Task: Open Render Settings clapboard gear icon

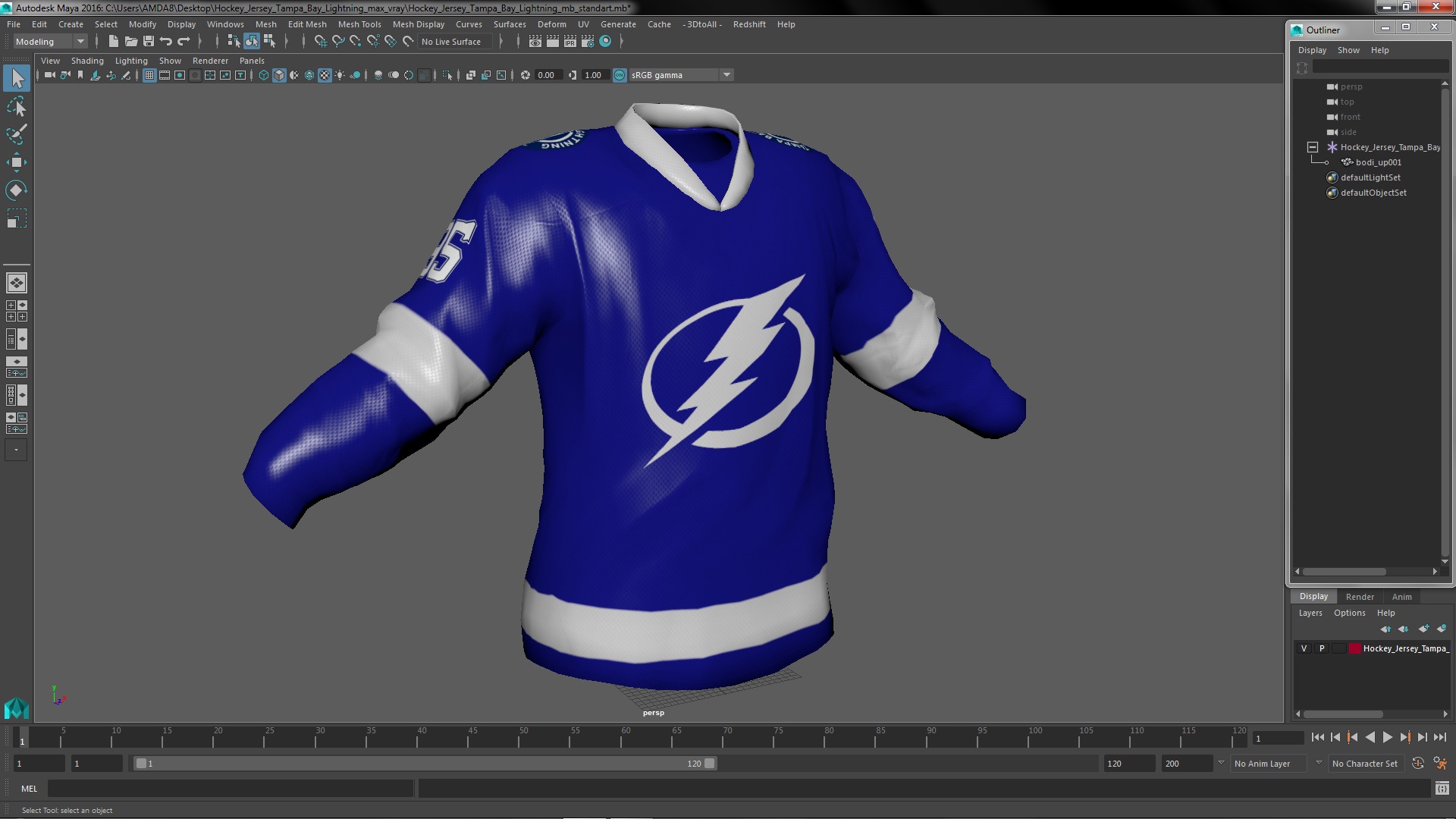Action: 588,42
